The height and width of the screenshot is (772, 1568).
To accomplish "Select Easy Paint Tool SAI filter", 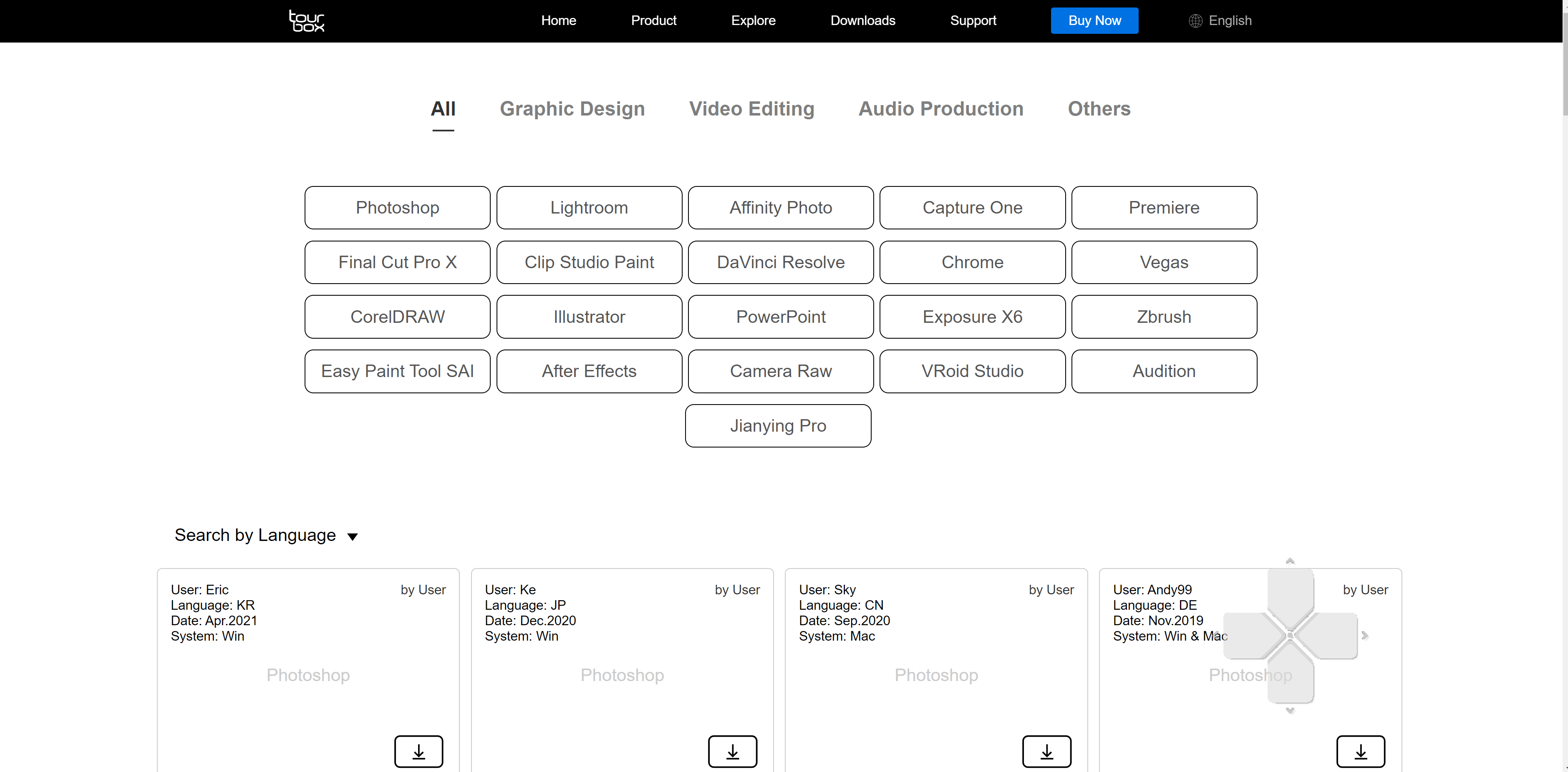I will pyautogui.click(x=398, y=371).
